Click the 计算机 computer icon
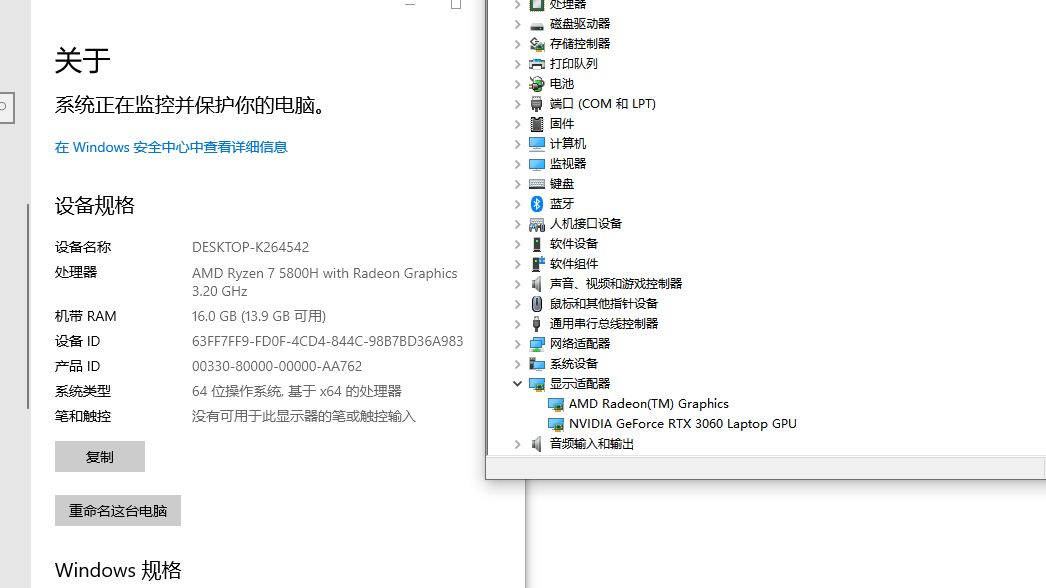The height and width of the screenshot is (588, 1046). (536, 144)
